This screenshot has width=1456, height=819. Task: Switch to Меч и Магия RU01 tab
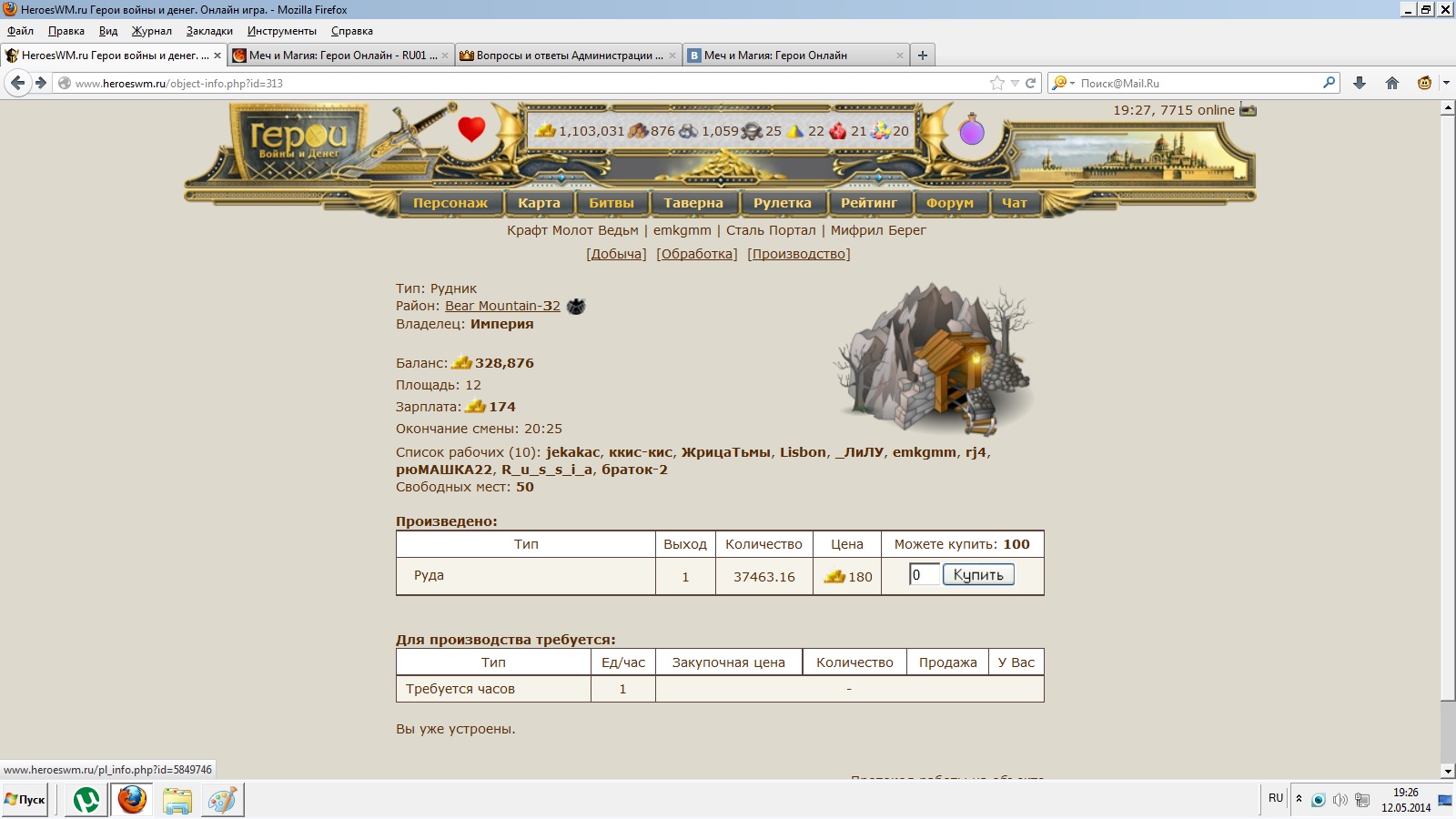tap(341, 56)
